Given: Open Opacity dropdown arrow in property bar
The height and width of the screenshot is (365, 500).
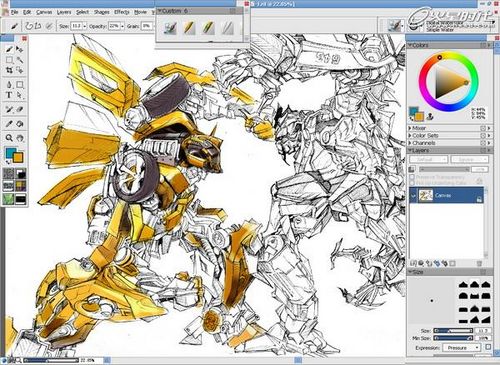Looking at the screenshot, I should [x=122, y=26].
